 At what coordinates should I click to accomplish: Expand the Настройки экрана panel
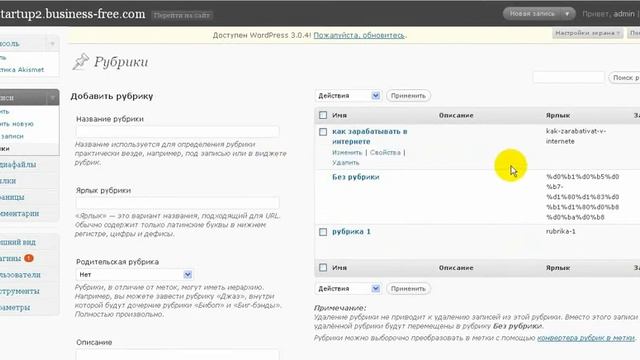[587, 33]
